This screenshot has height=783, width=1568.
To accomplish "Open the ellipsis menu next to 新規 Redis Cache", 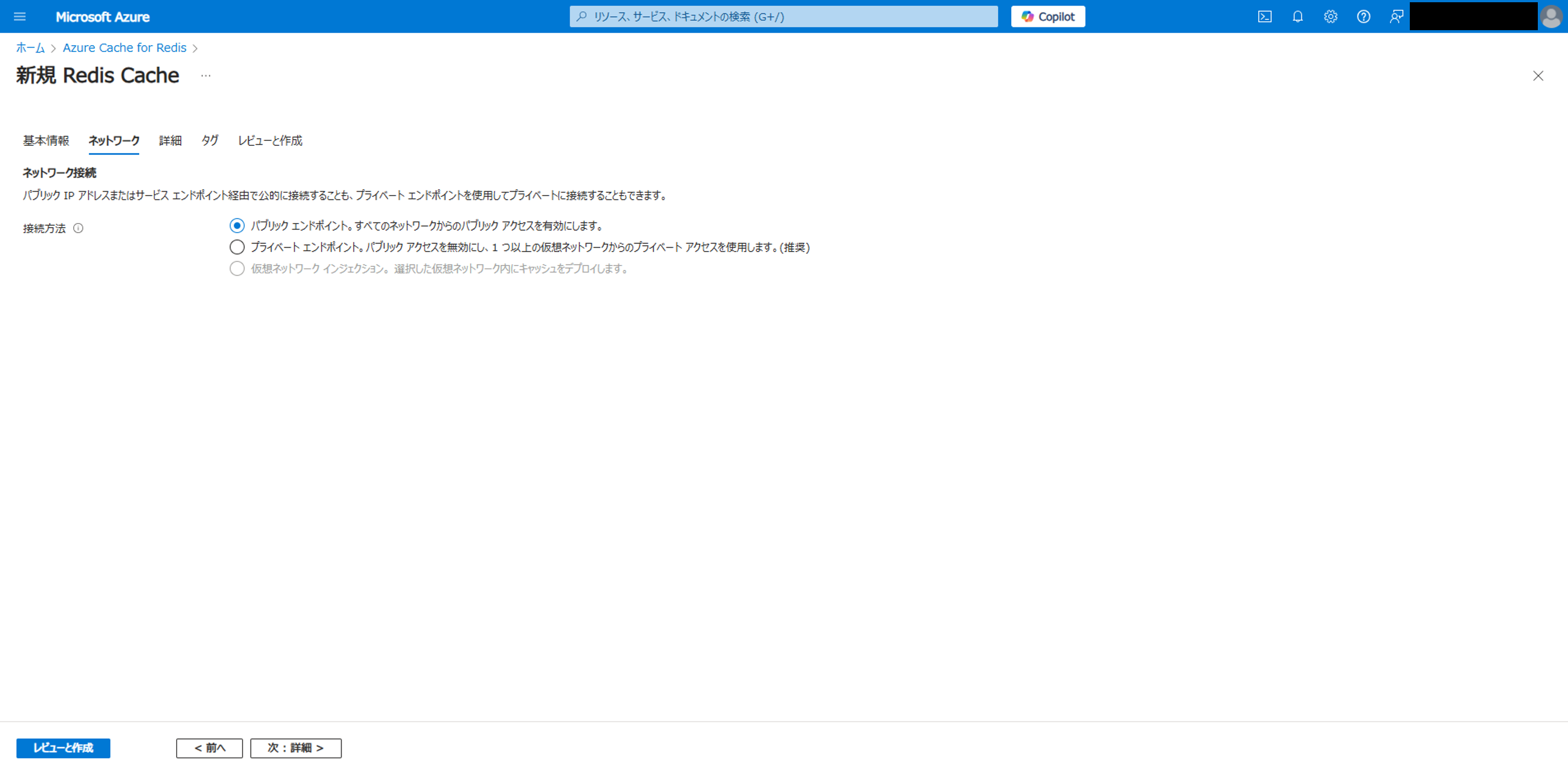I will point(206,75).
